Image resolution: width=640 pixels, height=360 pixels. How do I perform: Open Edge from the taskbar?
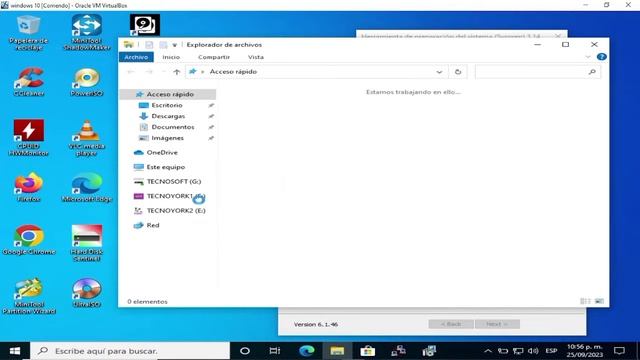[x=307, y=351]
